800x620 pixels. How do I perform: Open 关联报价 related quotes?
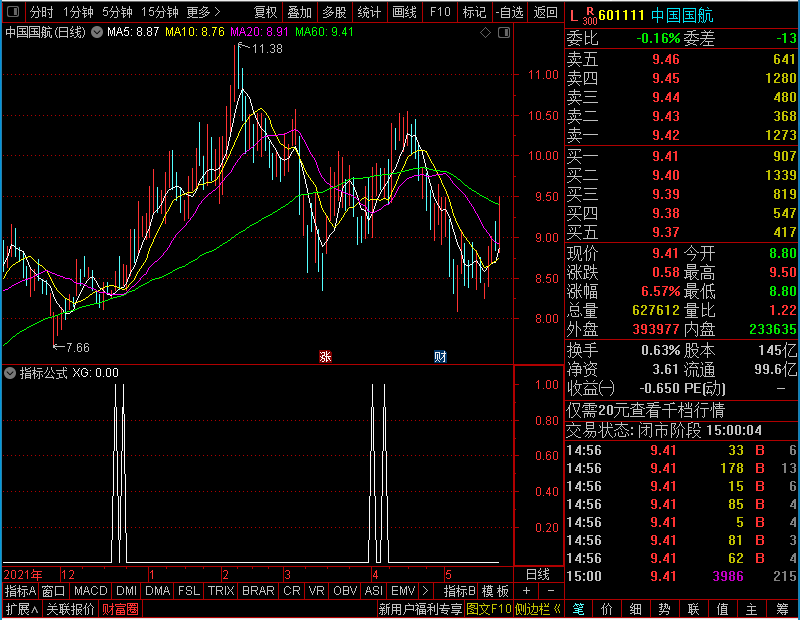(x=70, y=609)
